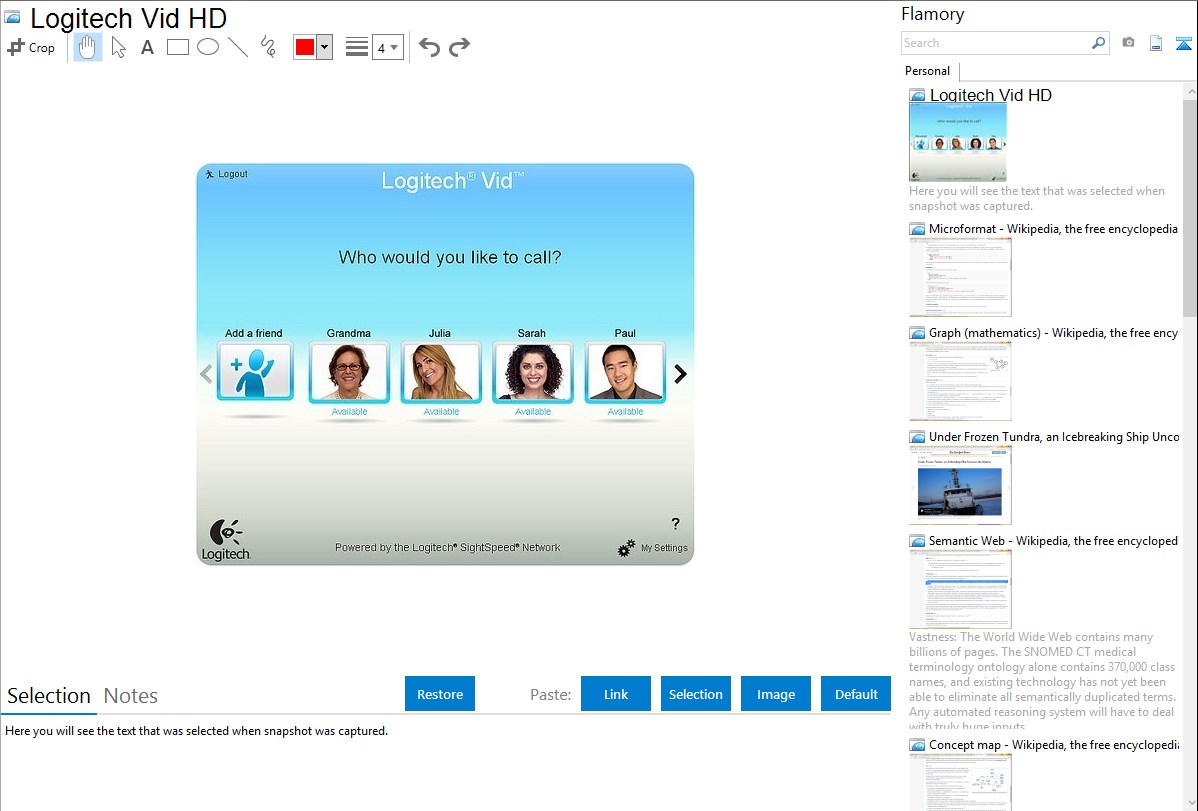
Task: Click Logout in the Logitech Vid window
Action: pos(227,174)
